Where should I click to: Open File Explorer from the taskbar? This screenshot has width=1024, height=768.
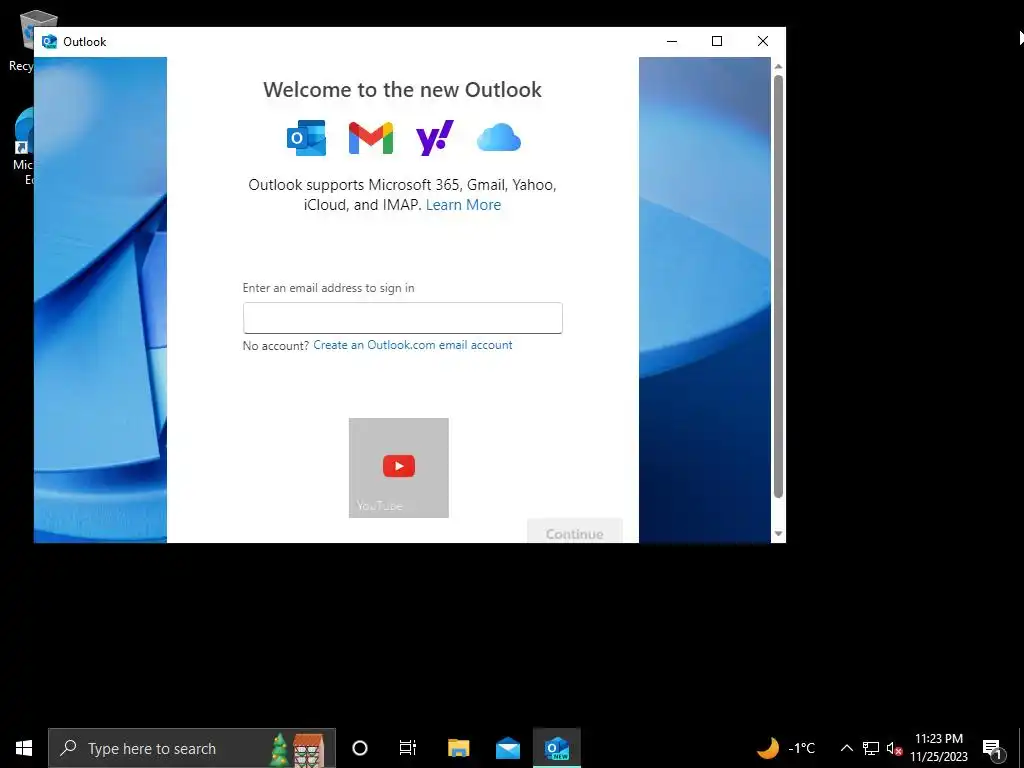[x=458, y=748]
